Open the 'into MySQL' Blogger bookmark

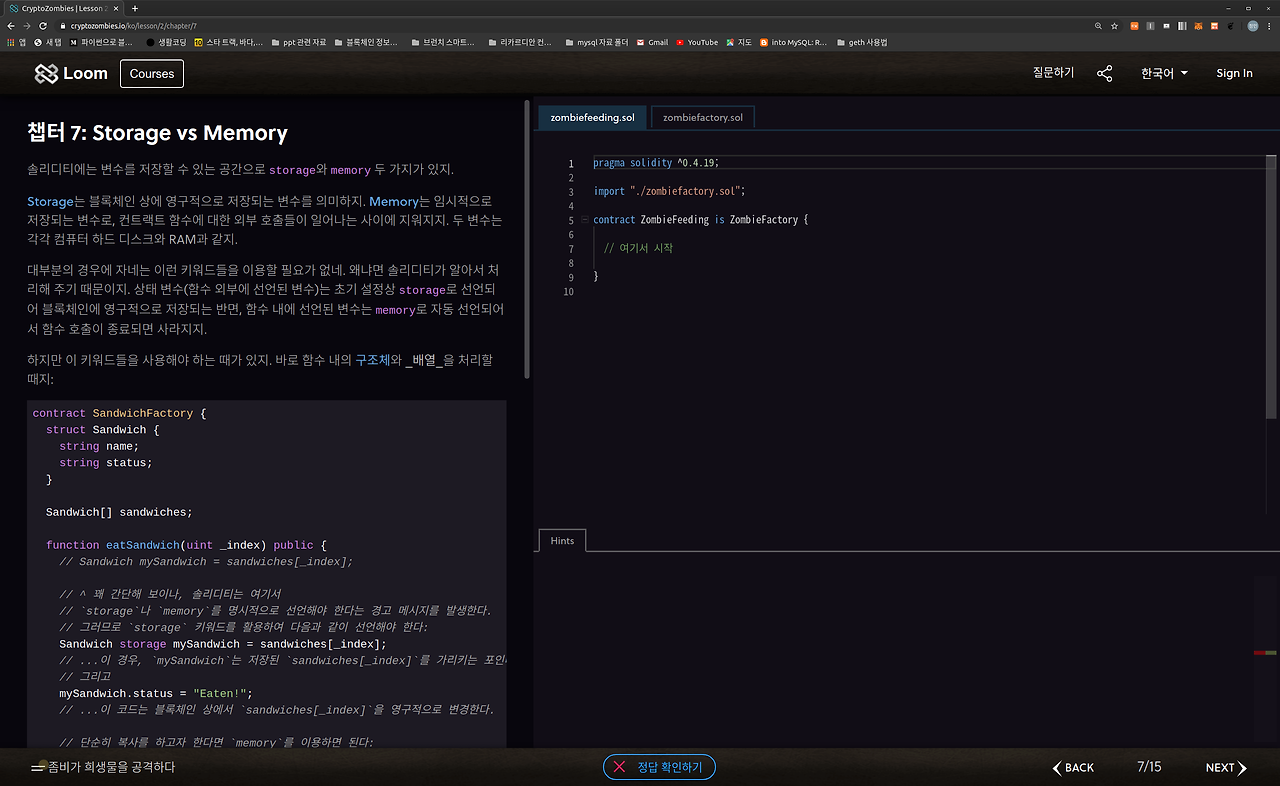click(x=793, y=42)
